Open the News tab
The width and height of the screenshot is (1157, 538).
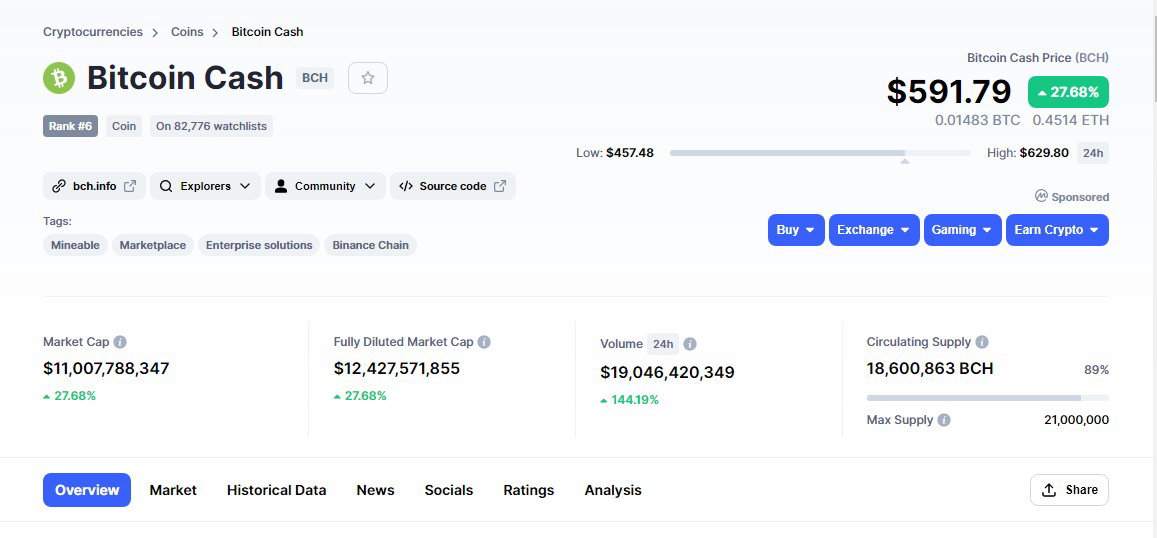[x=376, y=490]
